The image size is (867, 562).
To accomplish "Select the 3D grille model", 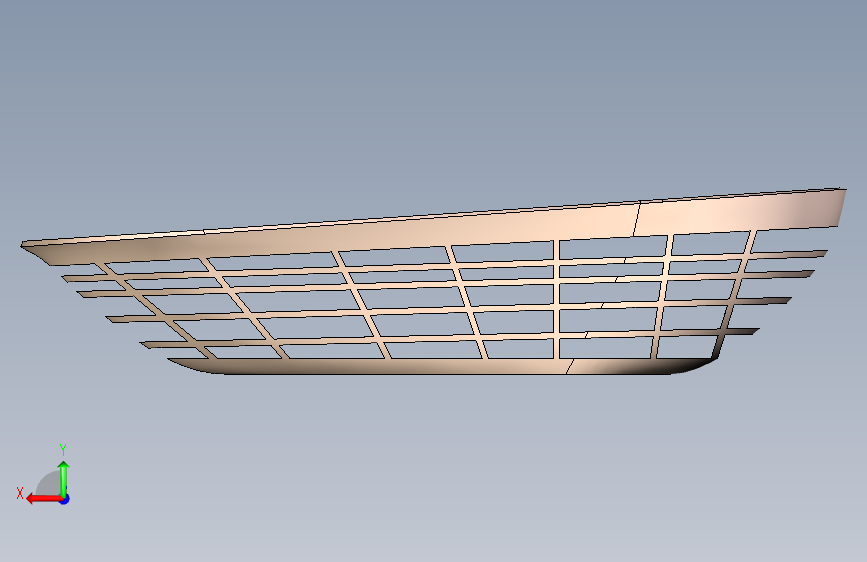I will (x=434, y=282).
